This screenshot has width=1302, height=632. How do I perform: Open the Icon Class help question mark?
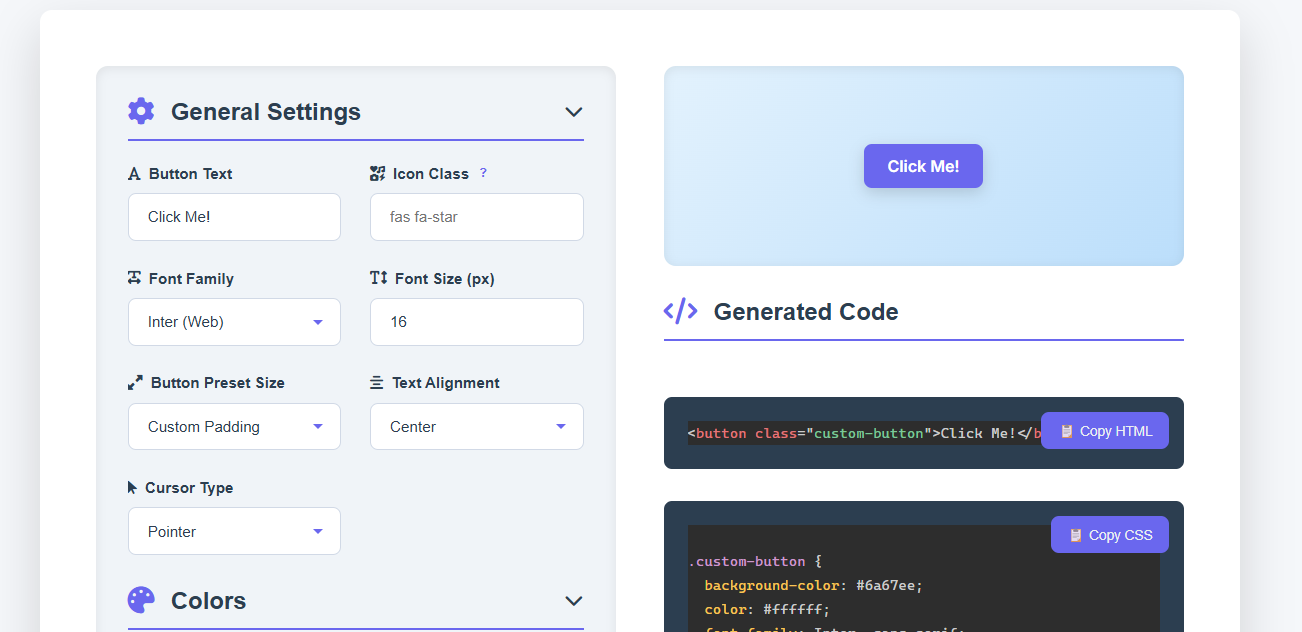(483, 173)
